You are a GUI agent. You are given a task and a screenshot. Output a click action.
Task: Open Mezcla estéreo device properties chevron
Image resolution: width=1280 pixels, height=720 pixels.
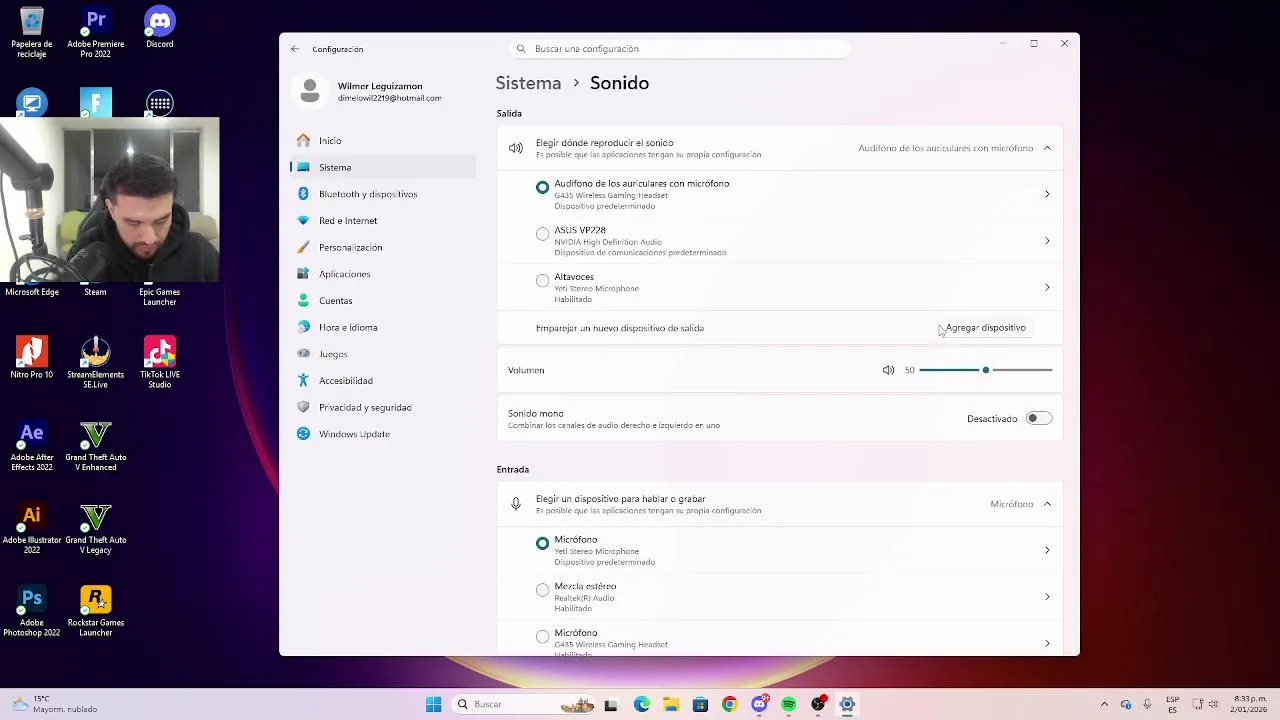point(1047,597)
